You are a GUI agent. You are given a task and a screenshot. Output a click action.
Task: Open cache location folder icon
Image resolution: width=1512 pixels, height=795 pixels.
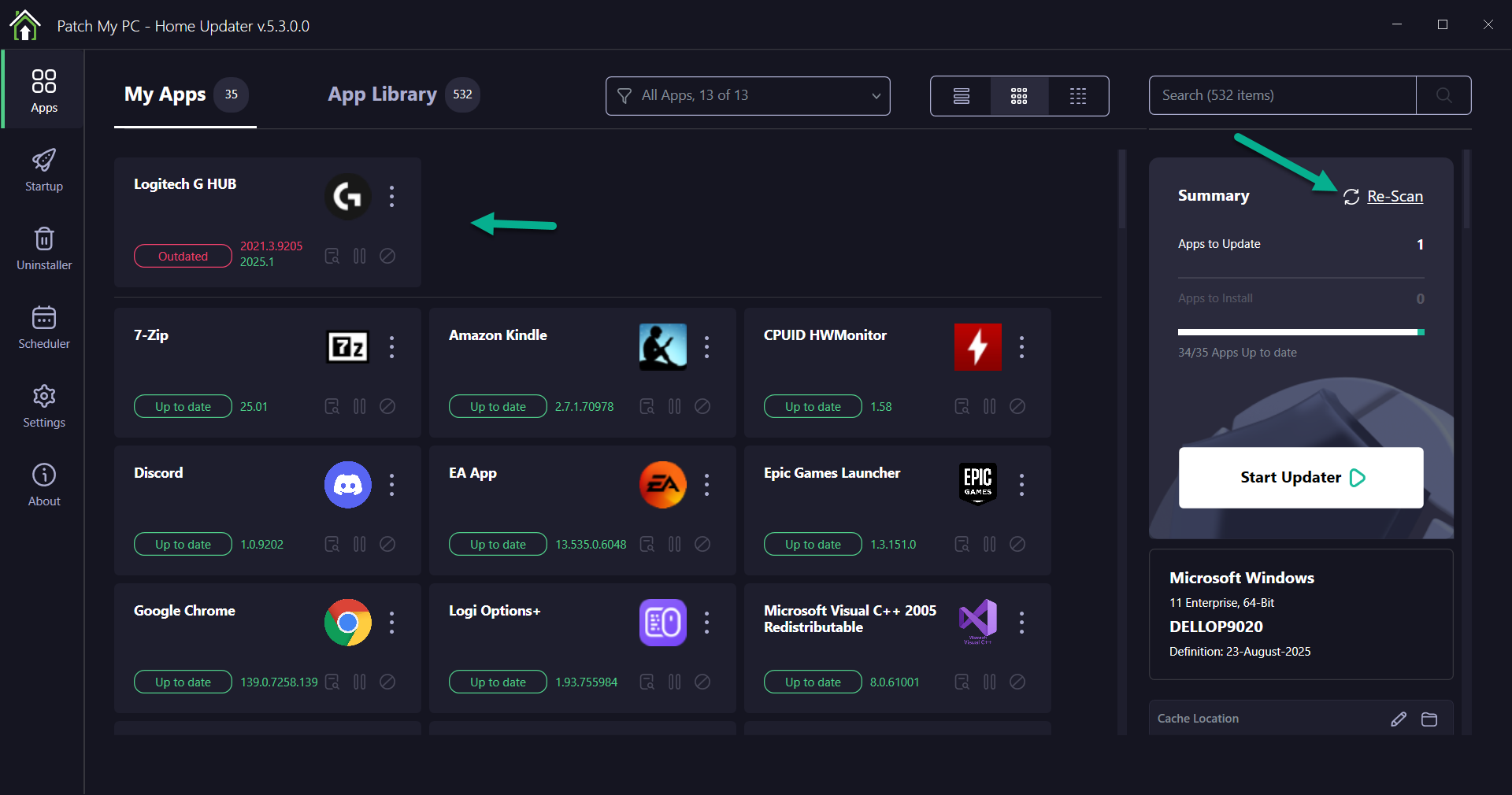[x=1429, y=719]
